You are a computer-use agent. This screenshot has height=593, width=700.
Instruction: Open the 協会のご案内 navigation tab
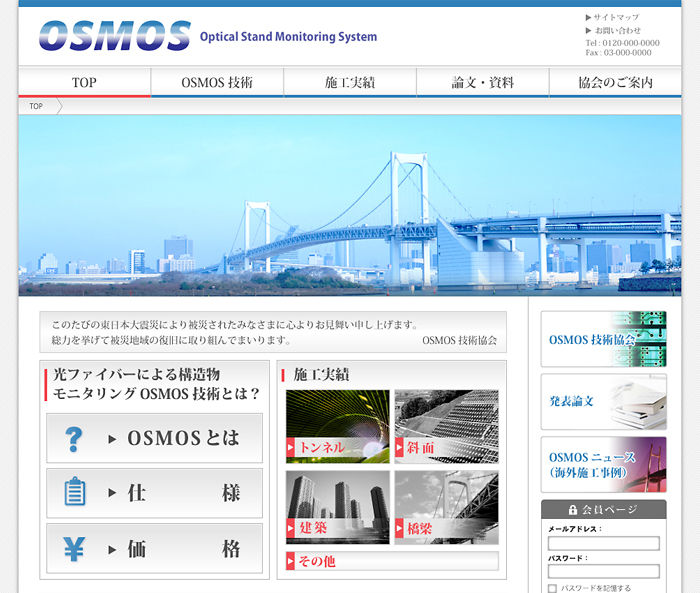(615, 82)
